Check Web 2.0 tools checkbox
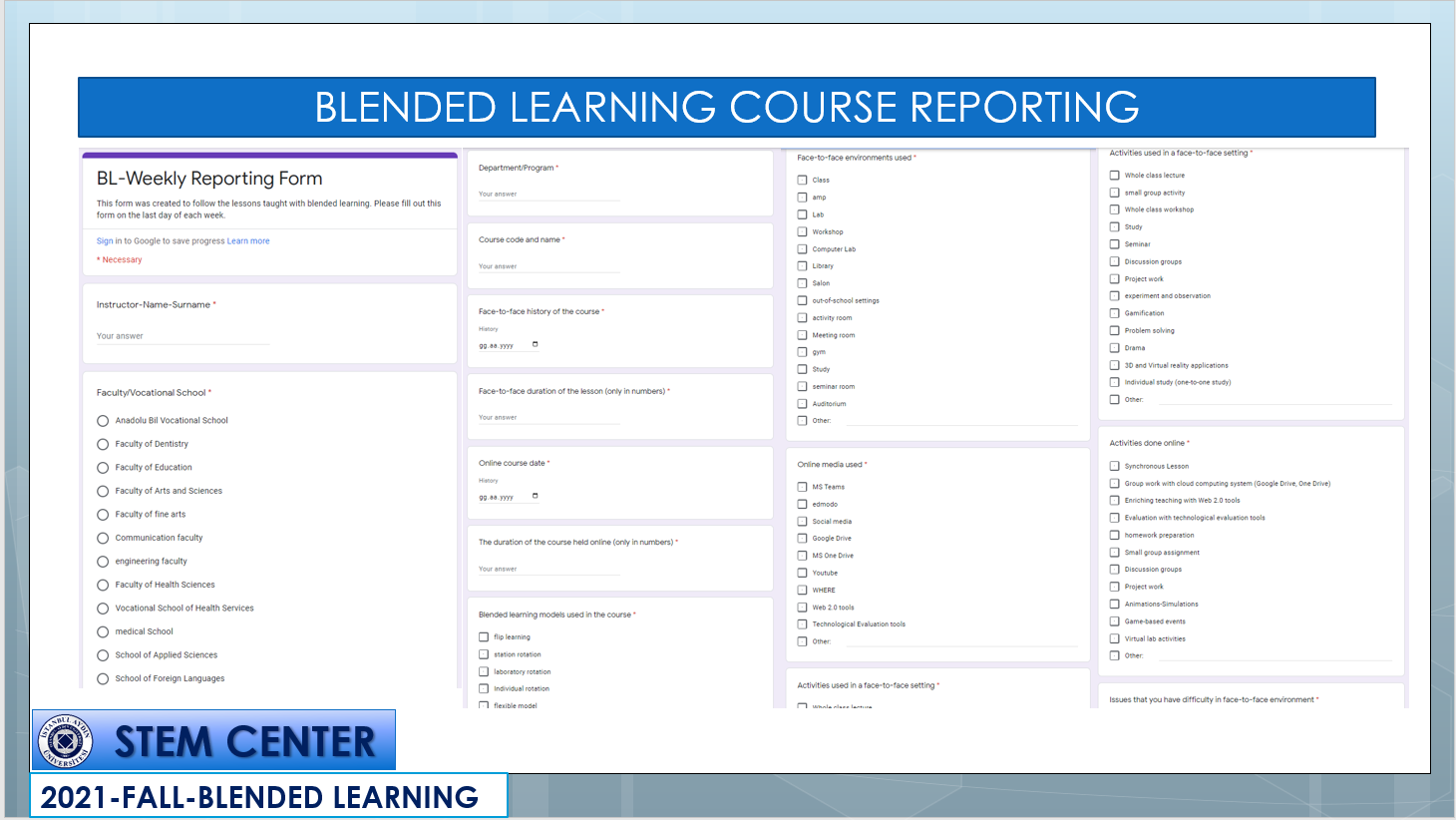 [x=802, y=608]
